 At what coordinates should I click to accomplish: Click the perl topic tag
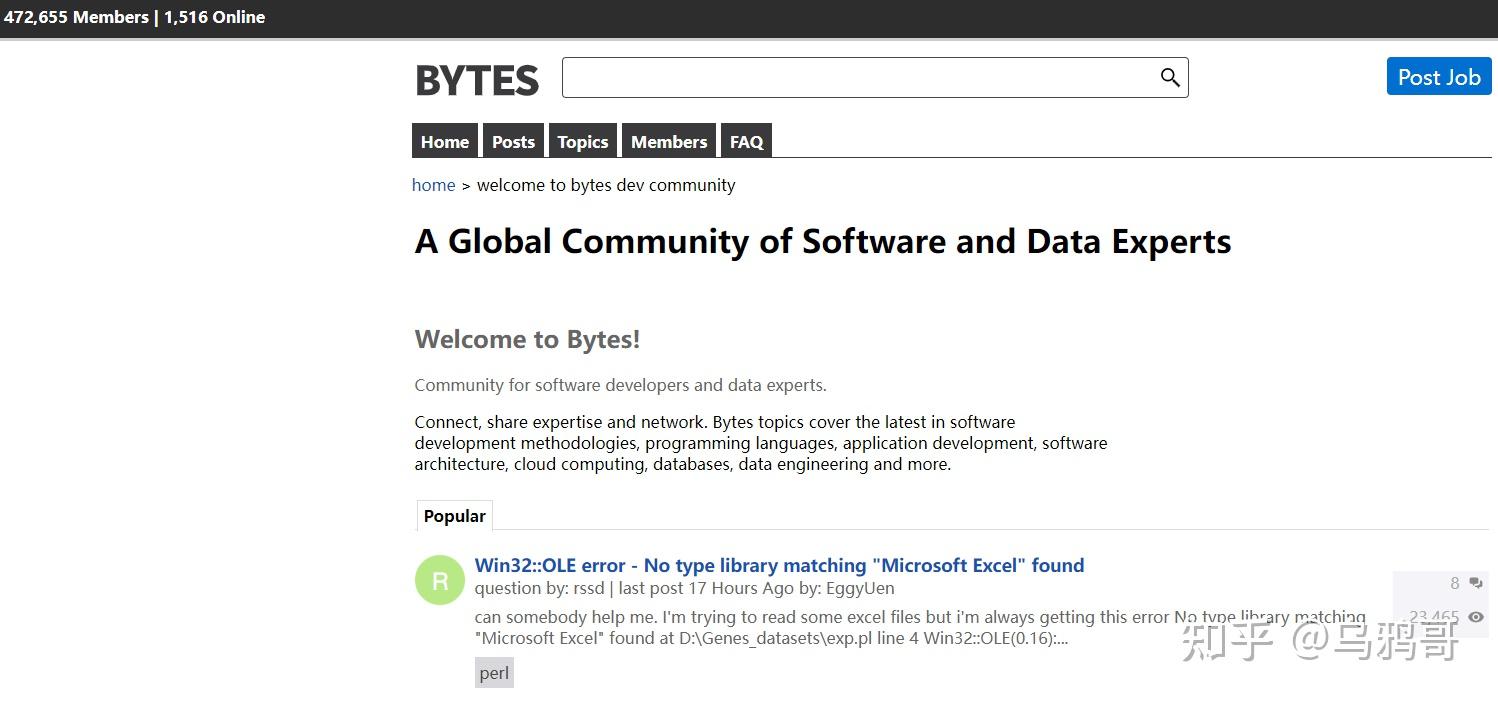click(494, 673)
